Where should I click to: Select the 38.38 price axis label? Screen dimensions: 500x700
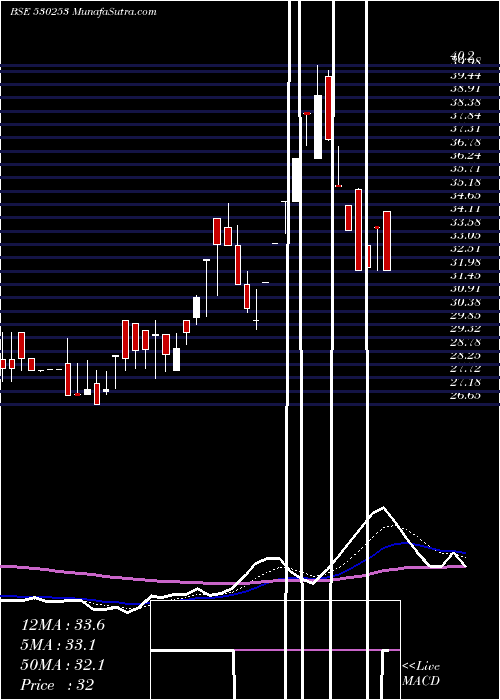pyautogui.click(x=465, y=102)
